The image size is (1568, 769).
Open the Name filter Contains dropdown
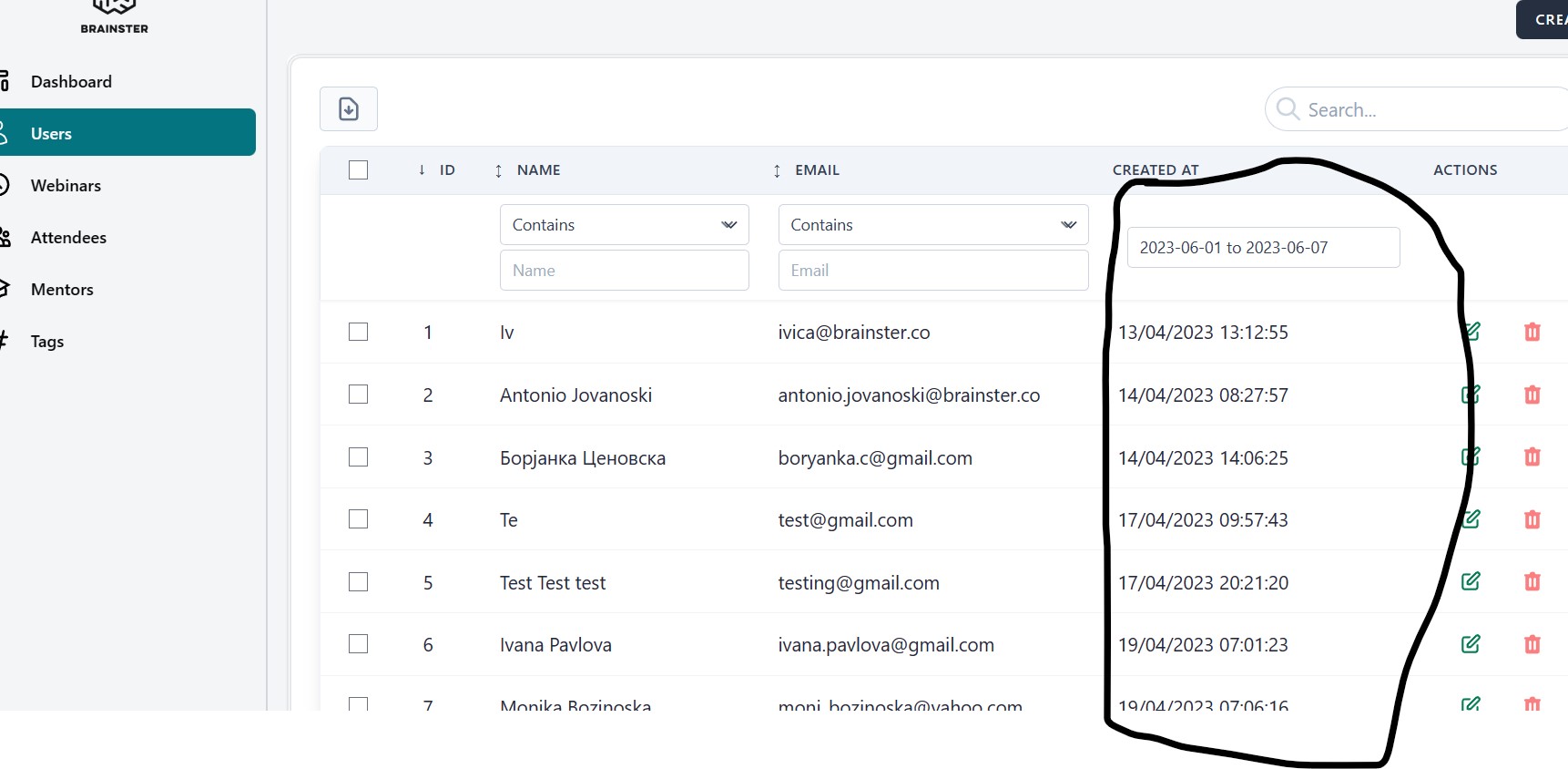point(624,225)
